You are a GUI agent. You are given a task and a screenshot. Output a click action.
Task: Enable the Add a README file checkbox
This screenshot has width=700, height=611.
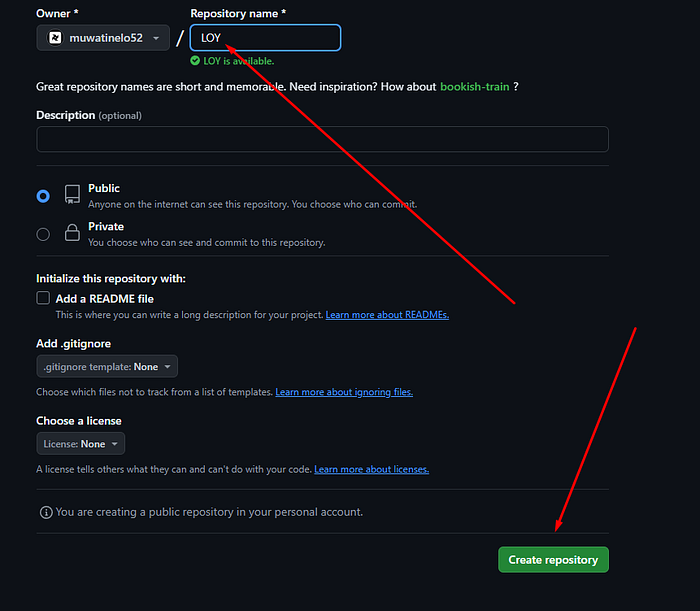point(43,298)
